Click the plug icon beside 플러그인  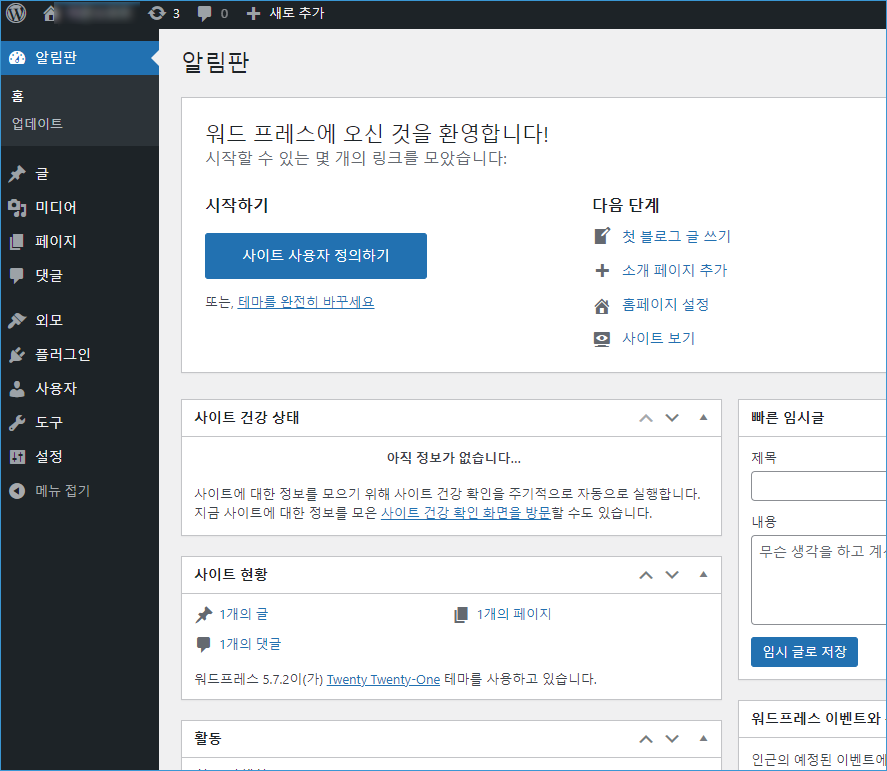(x=17, y=355)
